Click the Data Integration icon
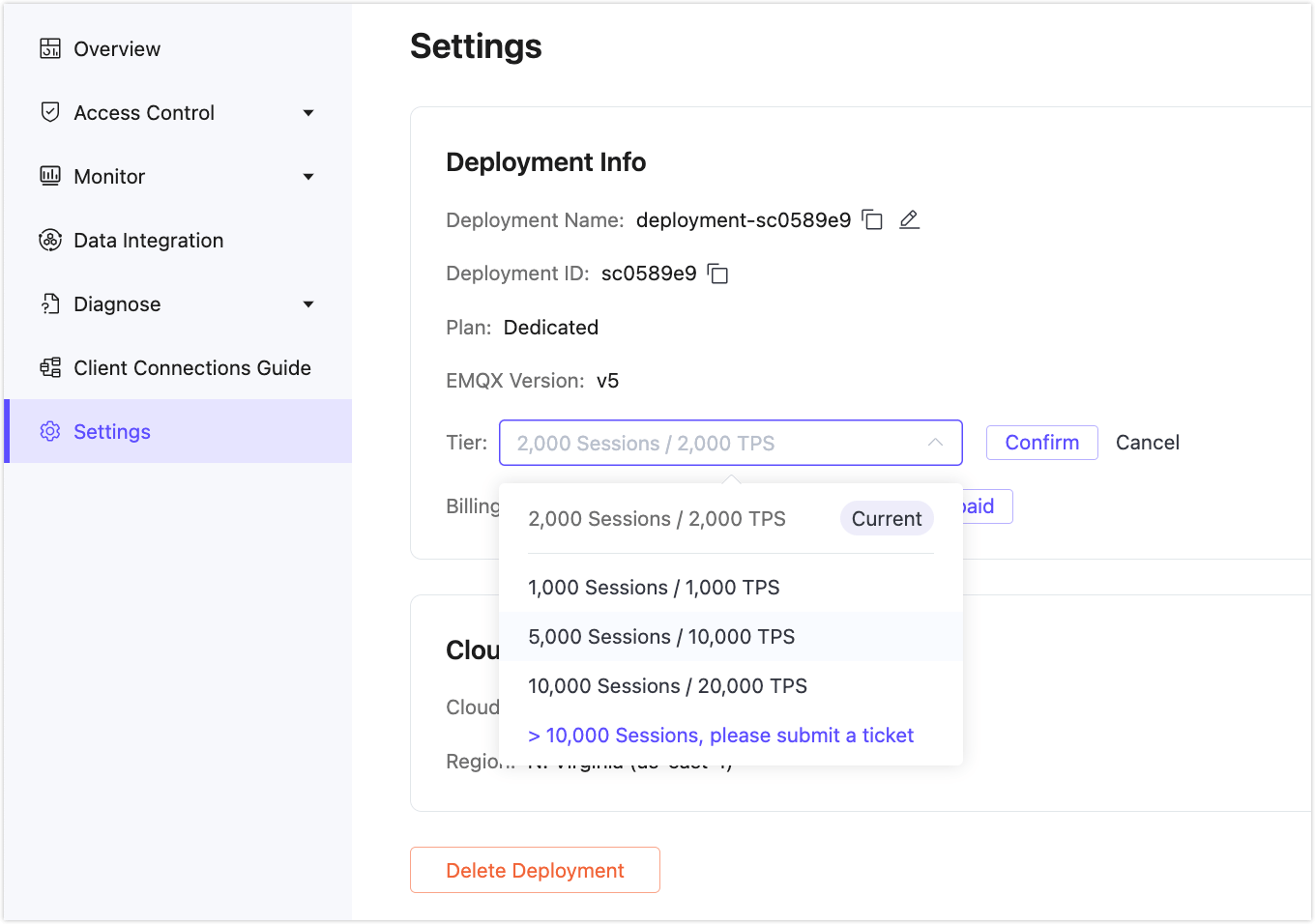 coord(50,240)
